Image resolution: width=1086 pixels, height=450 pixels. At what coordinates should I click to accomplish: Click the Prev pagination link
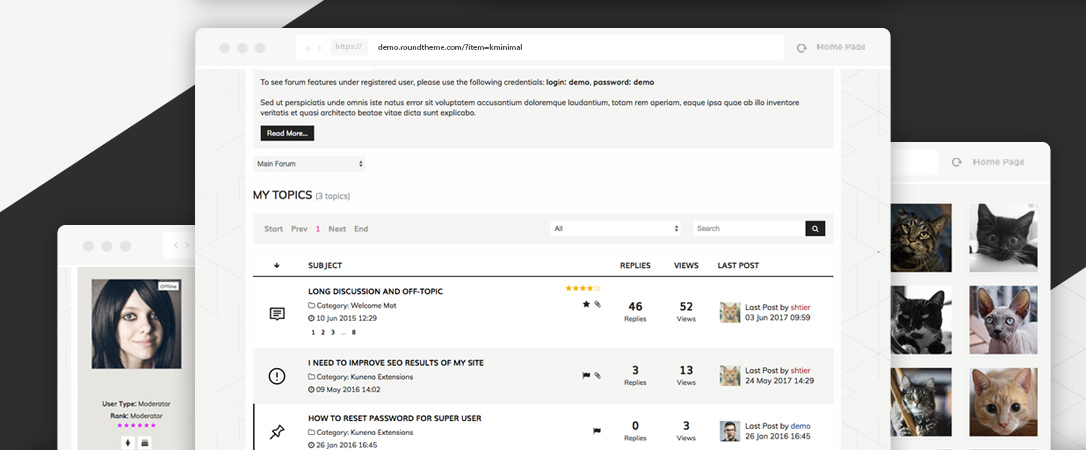(299, 229)
